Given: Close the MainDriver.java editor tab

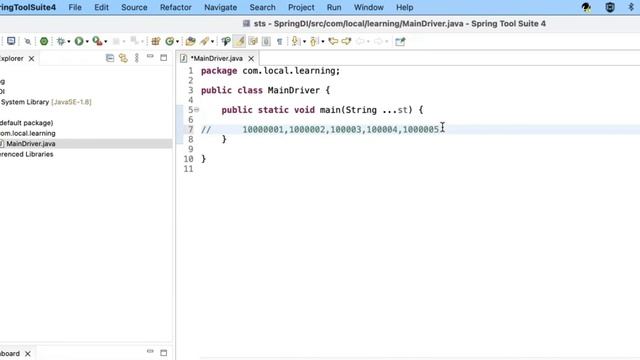Looking at the screenshot, I should (x=251, y=58).
